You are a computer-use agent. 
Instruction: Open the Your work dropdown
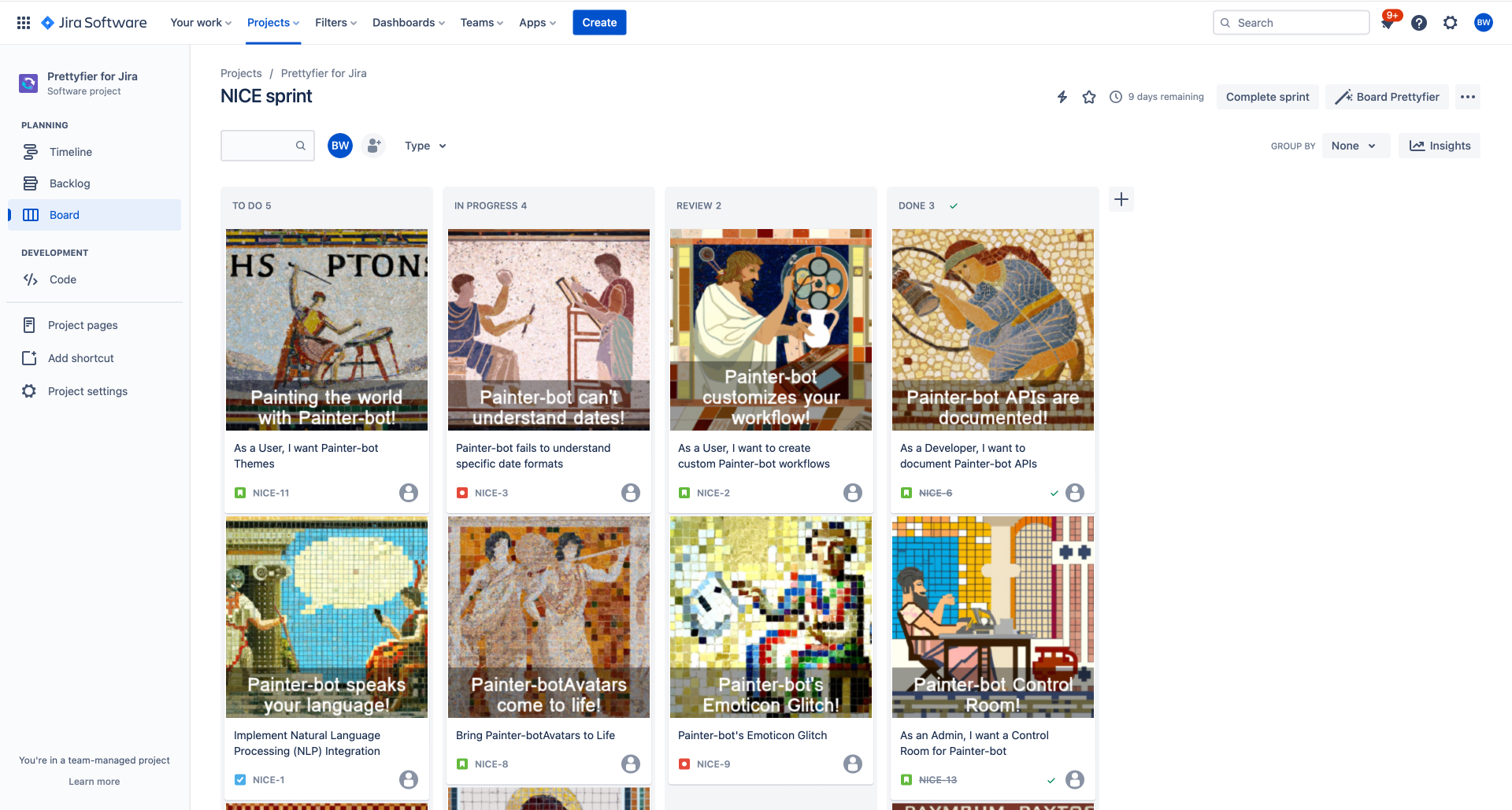[x=201, y=23]
